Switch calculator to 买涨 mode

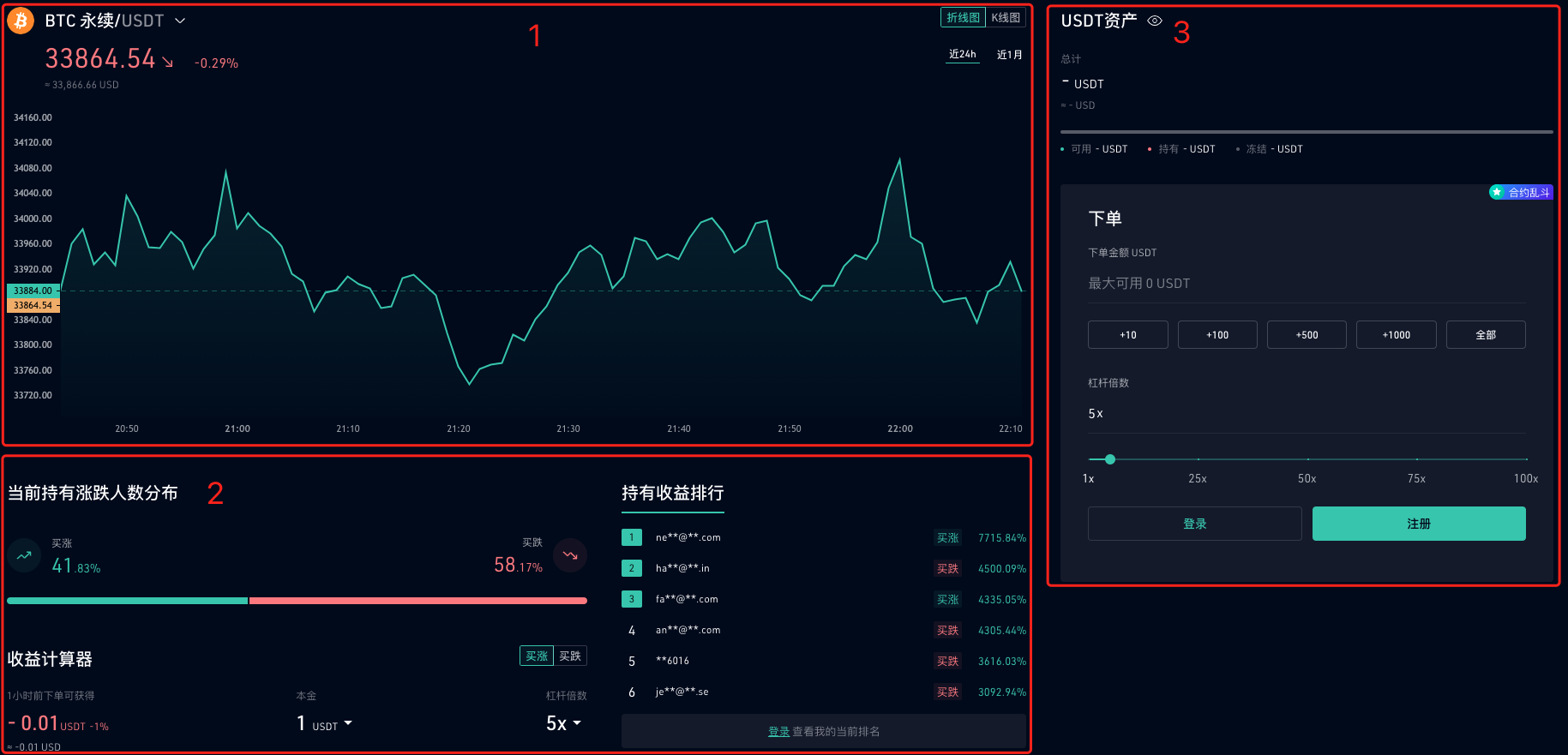(x=537, y=656)
